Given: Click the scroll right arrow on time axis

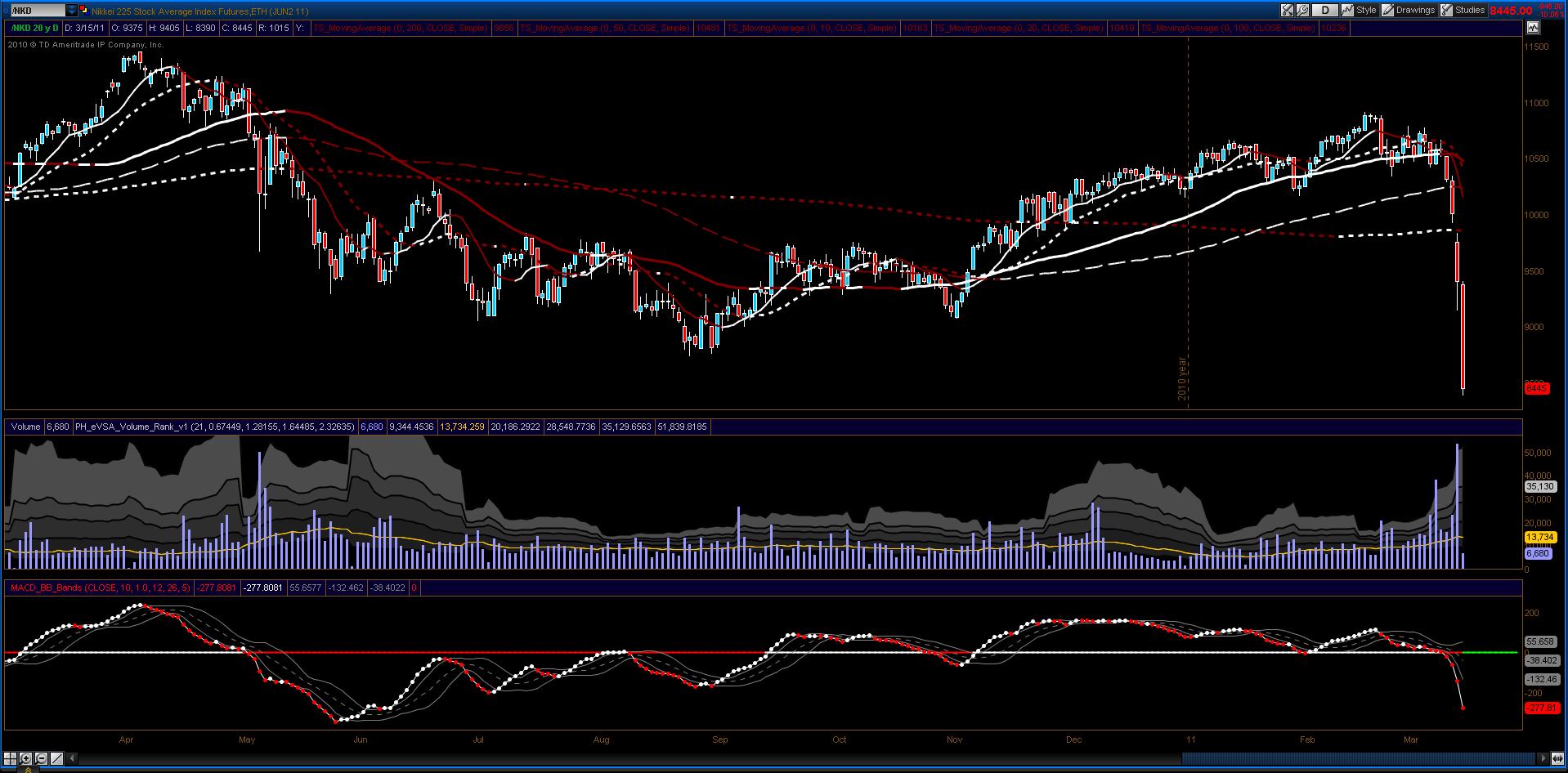Looking at the screenshot, I should [x=1543, y=757].
